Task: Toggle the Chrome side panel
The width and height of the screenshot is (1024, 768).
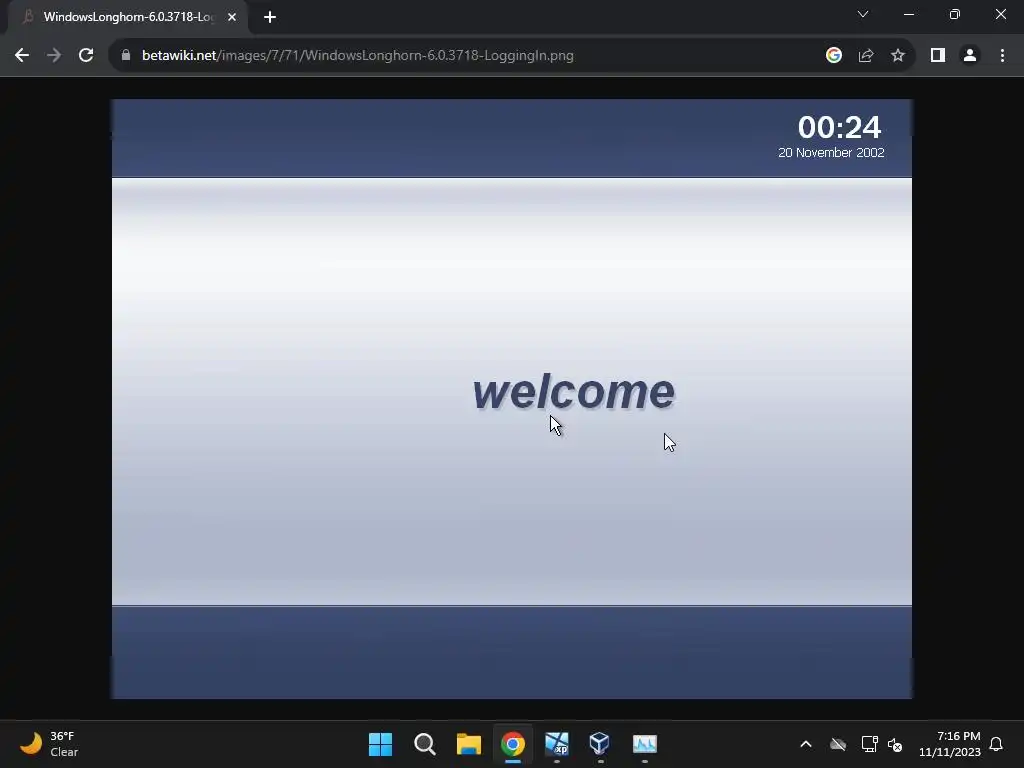Action: (x=938, y=56)
